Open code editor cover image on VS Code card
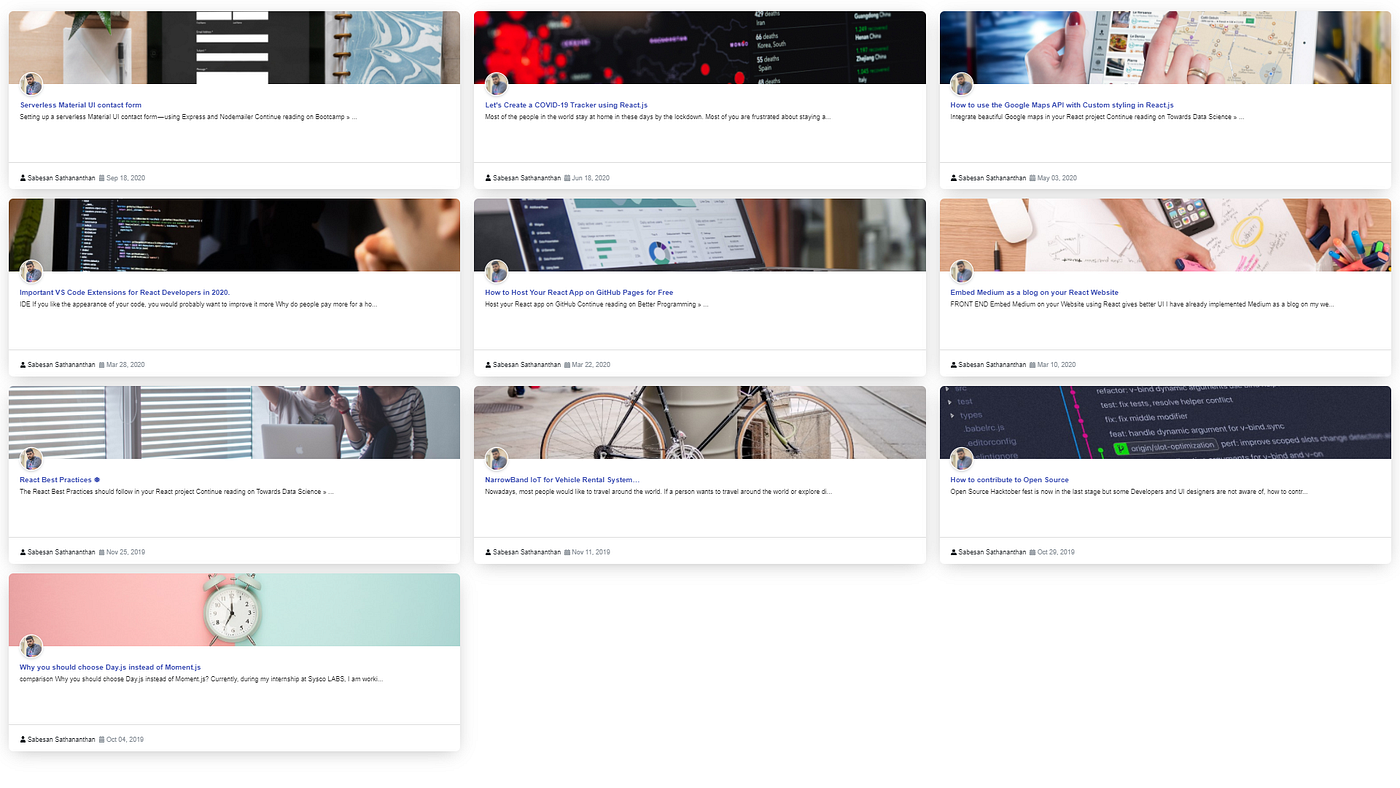 pyautogui.click(x=234, y=235)
